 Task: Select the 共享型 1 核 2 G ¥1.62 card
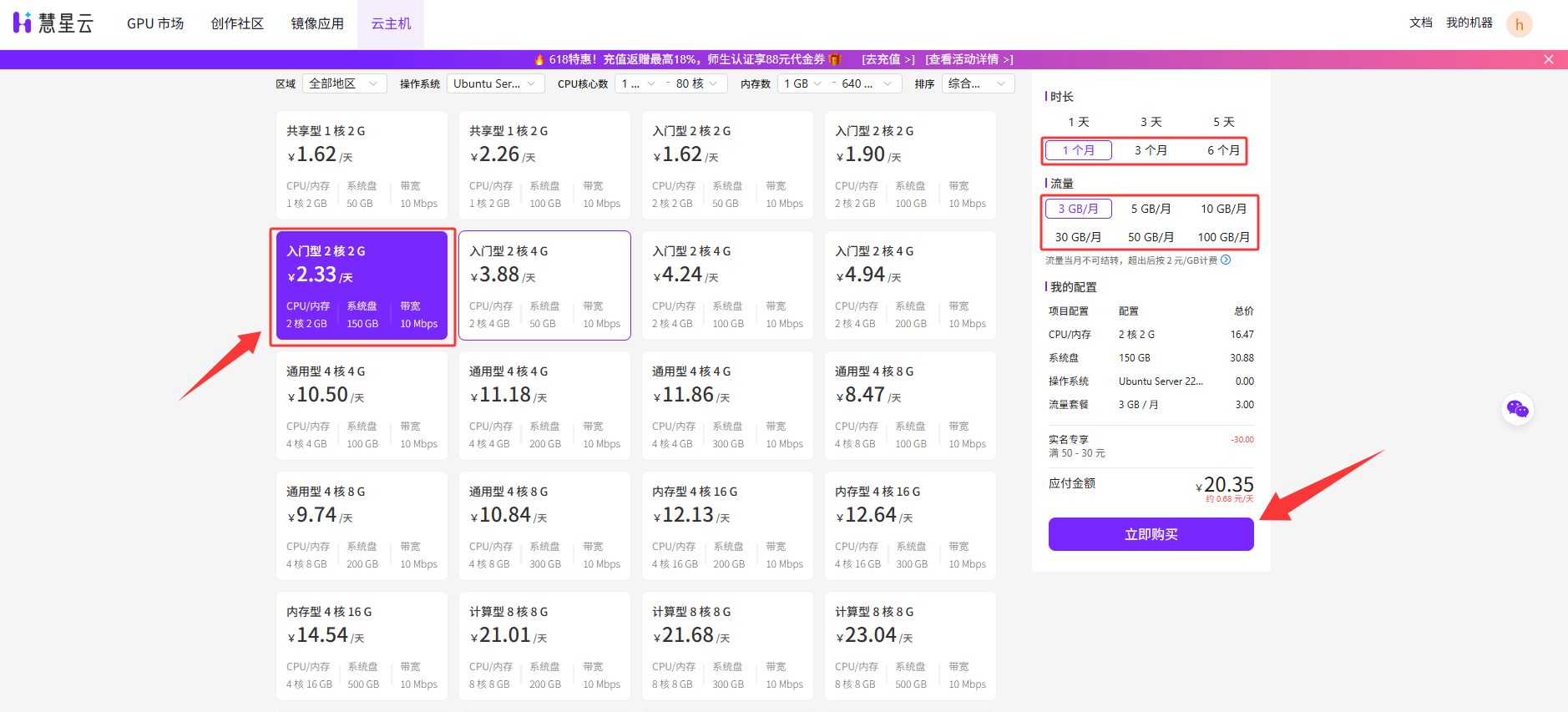(362, 165)
